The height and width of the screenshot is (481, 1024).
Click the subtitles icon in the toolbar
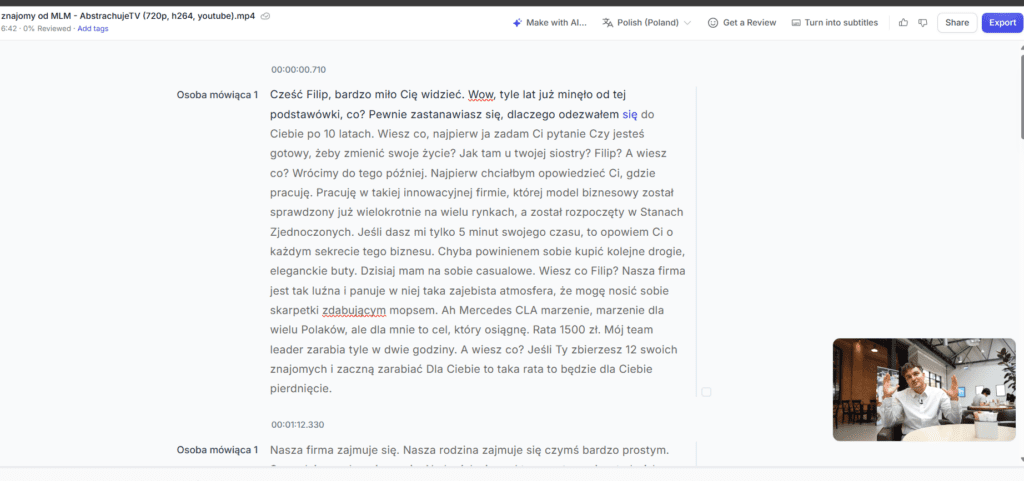tap(796, 22)
